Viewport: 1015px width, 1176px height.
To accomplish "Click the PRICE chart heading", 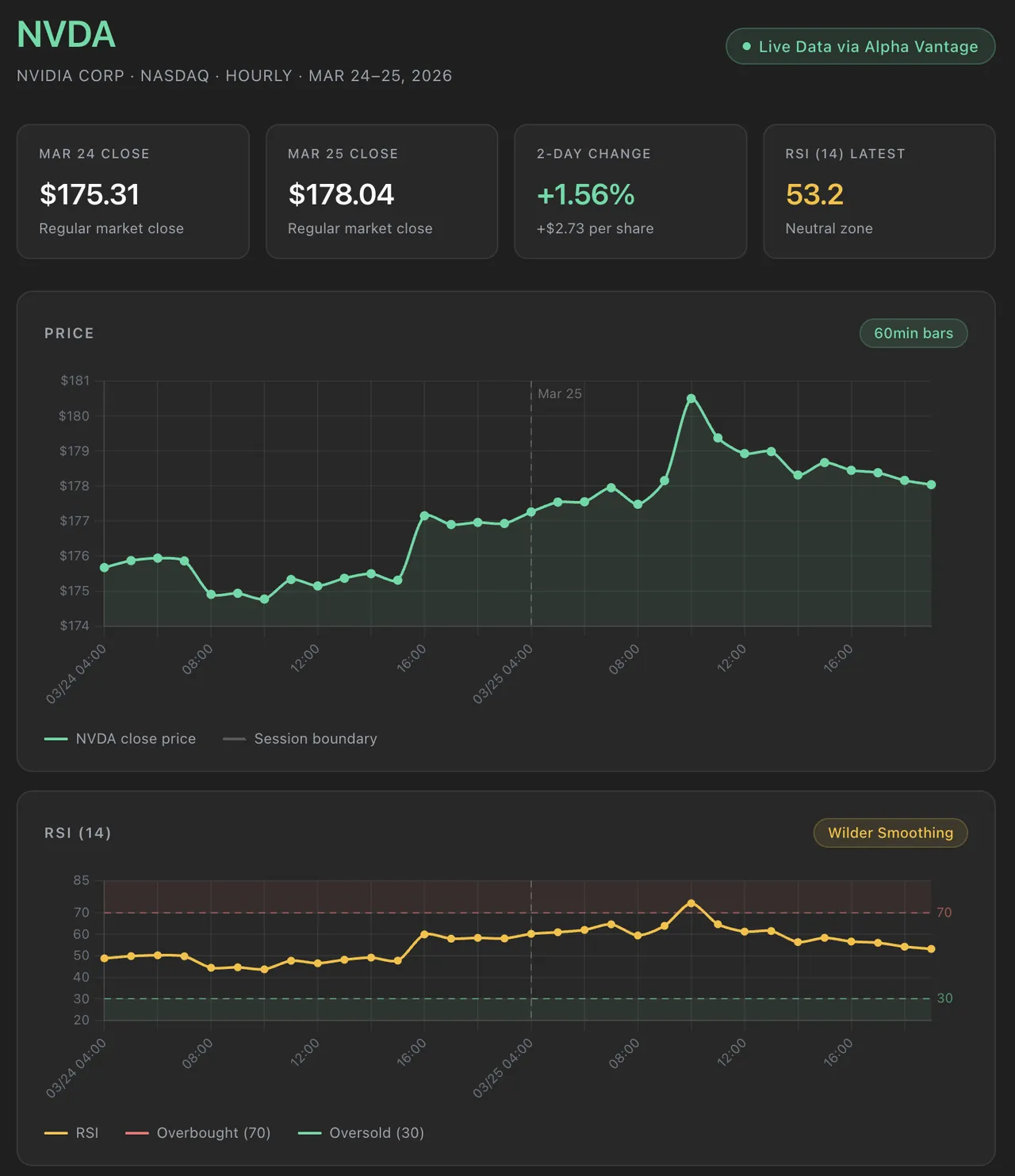I will [x=69, y=334].
